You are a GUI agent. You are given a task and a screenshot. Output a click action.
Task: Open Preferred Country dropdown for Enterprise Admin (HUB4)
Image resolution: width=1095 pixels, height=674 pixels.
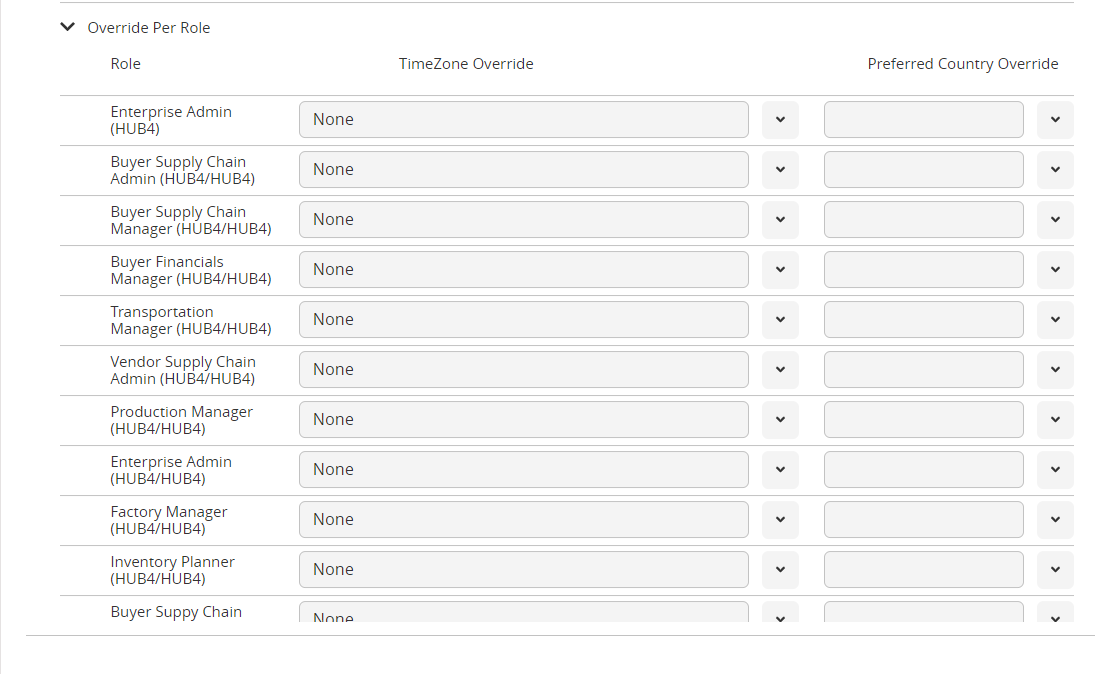[x=1055, y=120]
